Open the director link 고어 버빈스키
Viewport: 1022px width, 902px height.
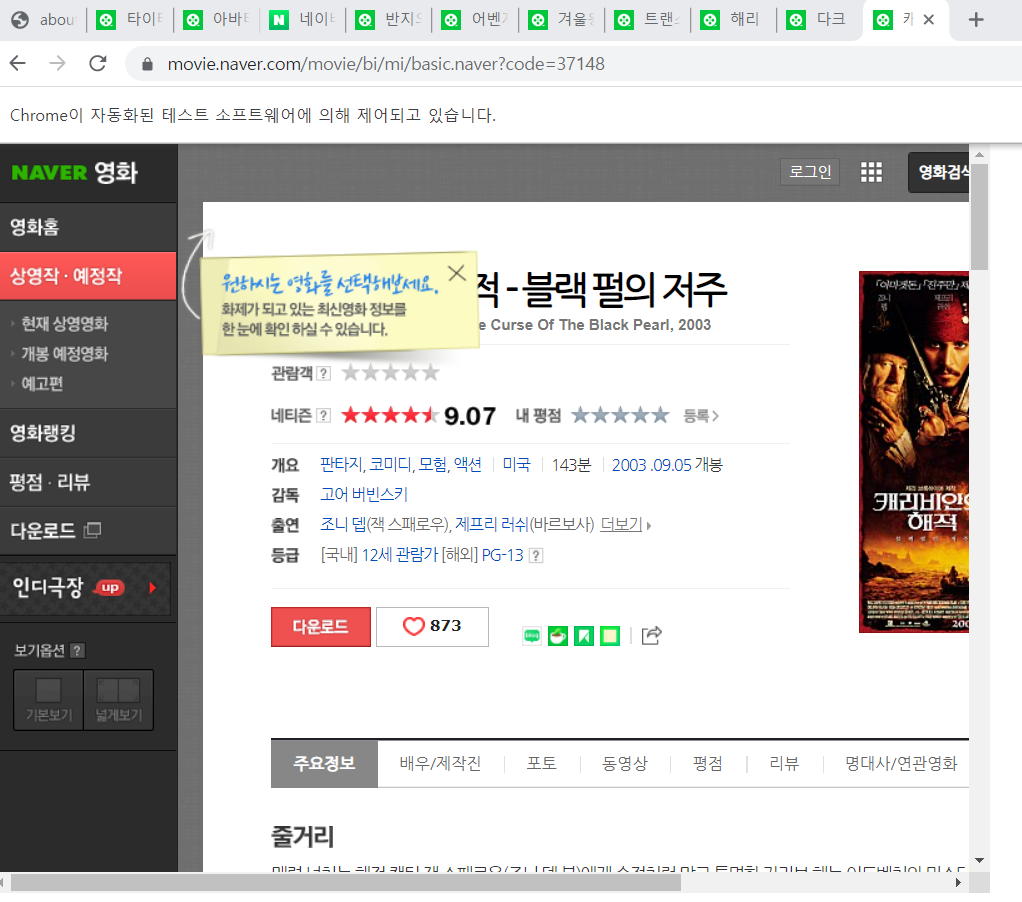[x=364, y=495]
